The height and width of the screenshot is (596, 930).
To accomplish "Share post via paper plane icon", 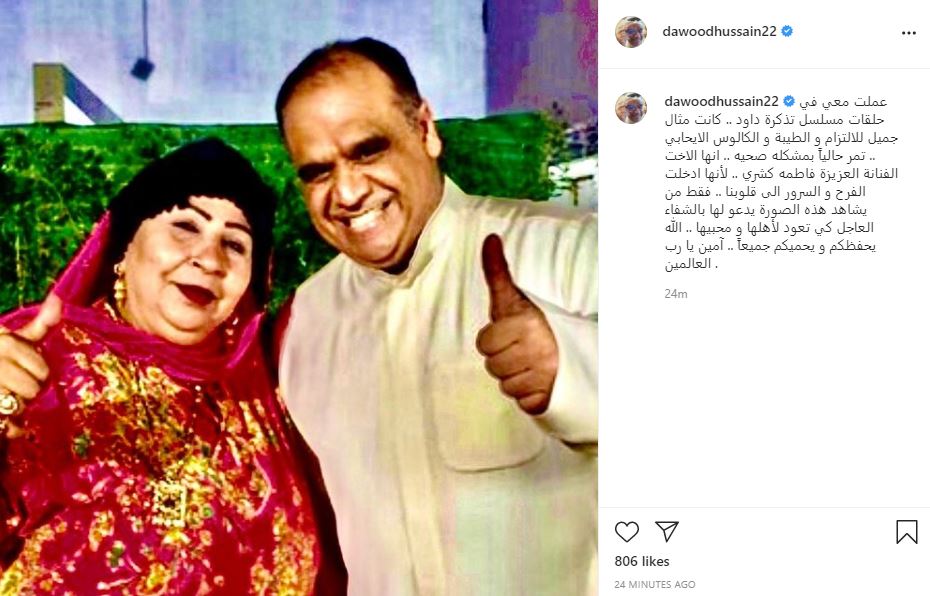I will coord(667,531).
